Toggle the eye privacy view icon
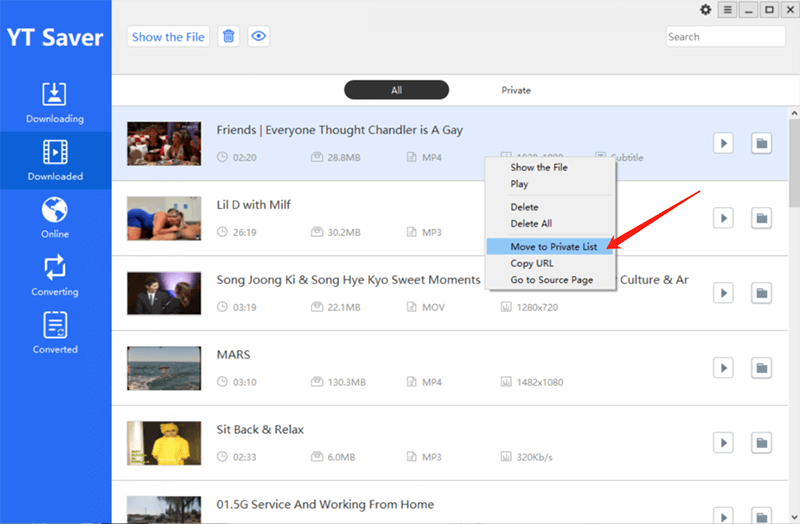800x524 pixels. (x=259, y=37)
